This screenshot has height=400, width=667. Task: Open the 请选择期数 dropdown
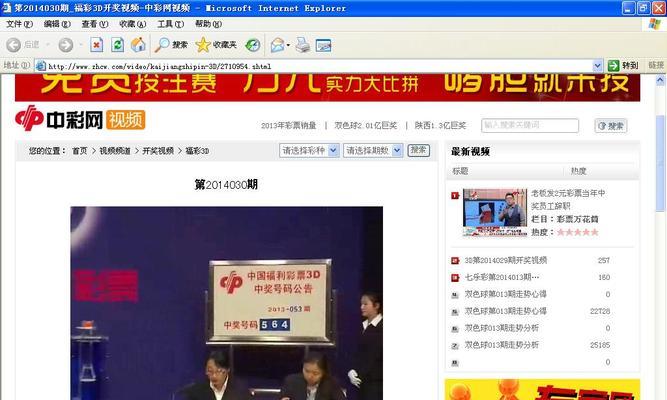373,150
